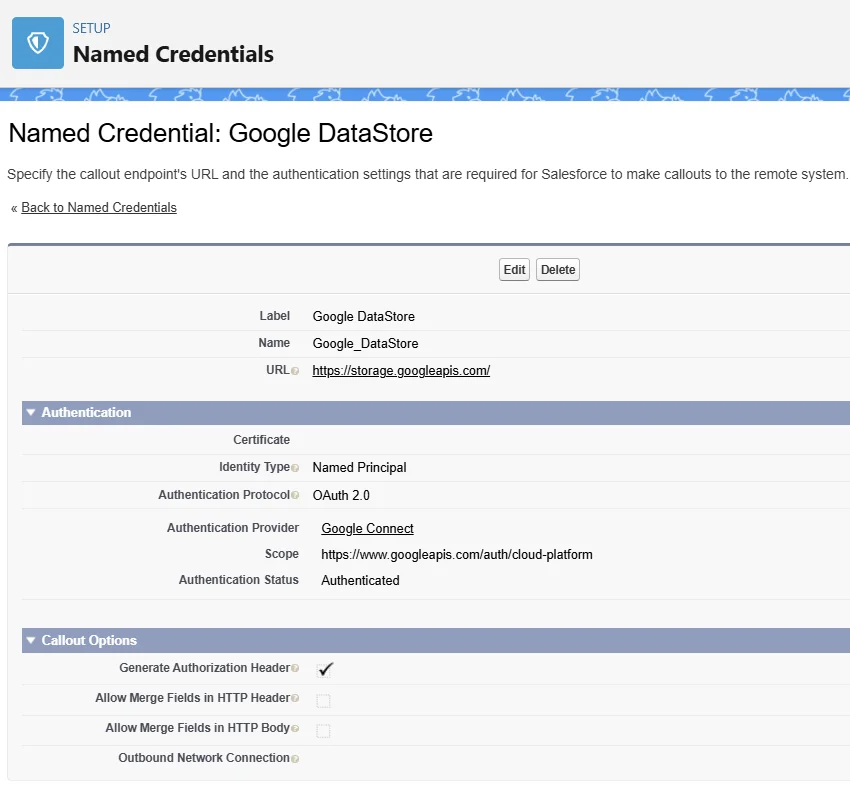Click the help icon beside URL label
850x800 pixels.
295,371
